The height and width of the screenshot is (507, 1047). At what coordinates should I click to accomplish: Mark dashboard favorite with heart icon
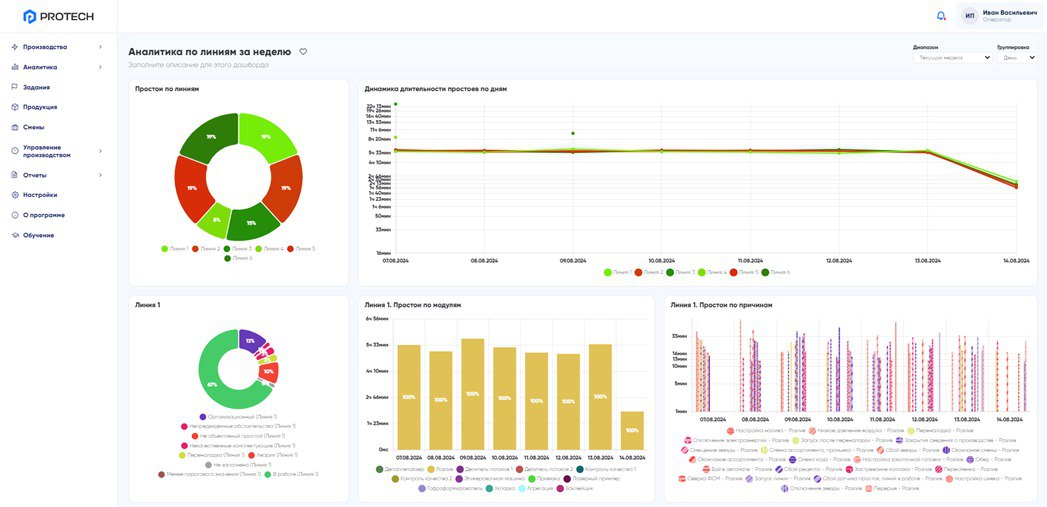303,51
